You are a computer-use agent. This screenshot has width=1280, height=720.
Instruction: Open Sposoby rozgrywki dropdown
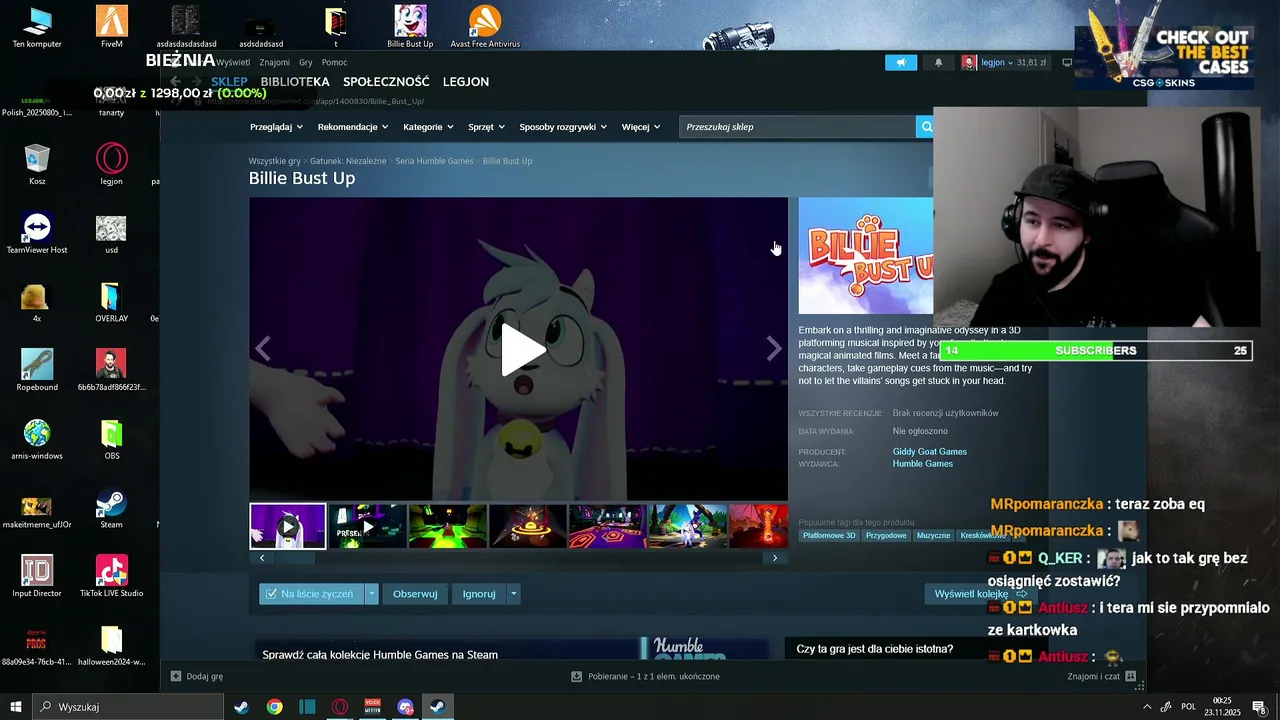563,127
